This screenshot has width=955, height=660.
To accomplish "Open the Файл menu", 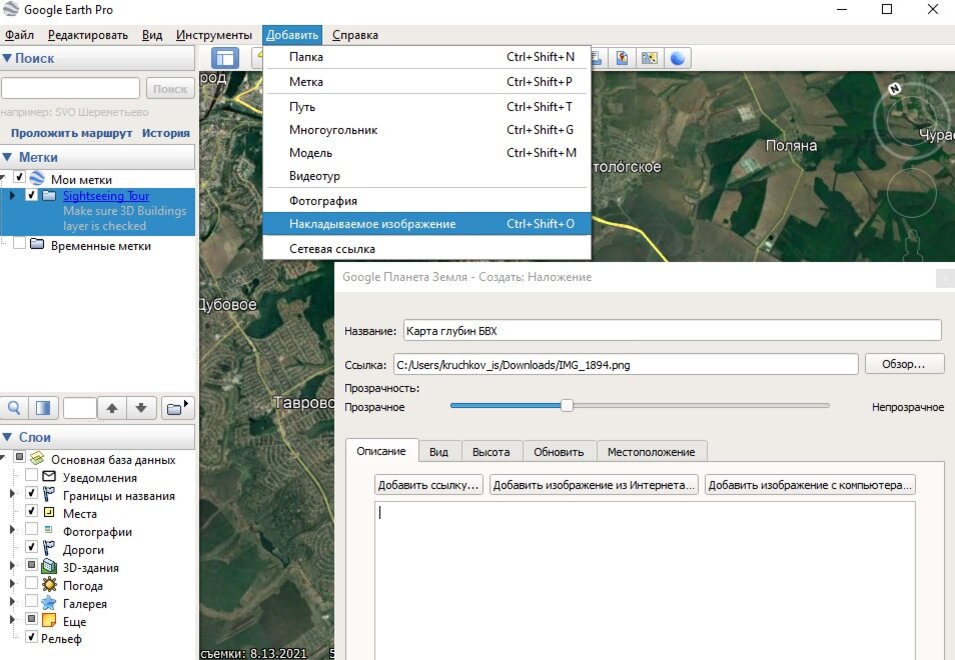I will click(19, 35).
